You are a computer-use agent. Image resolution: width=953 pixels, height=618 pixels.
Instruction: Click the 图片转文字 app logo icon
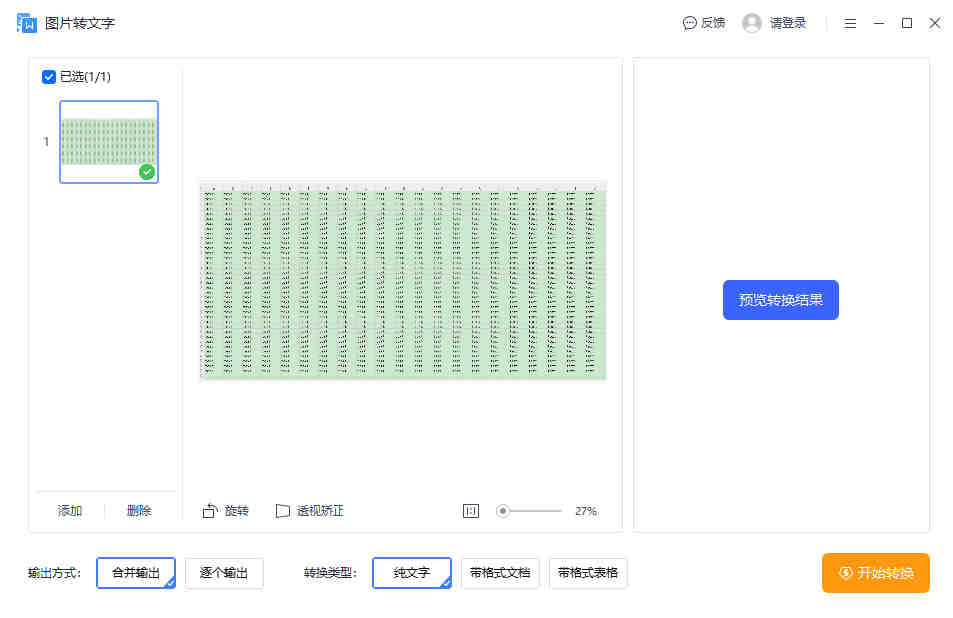(x=26, y=23)
